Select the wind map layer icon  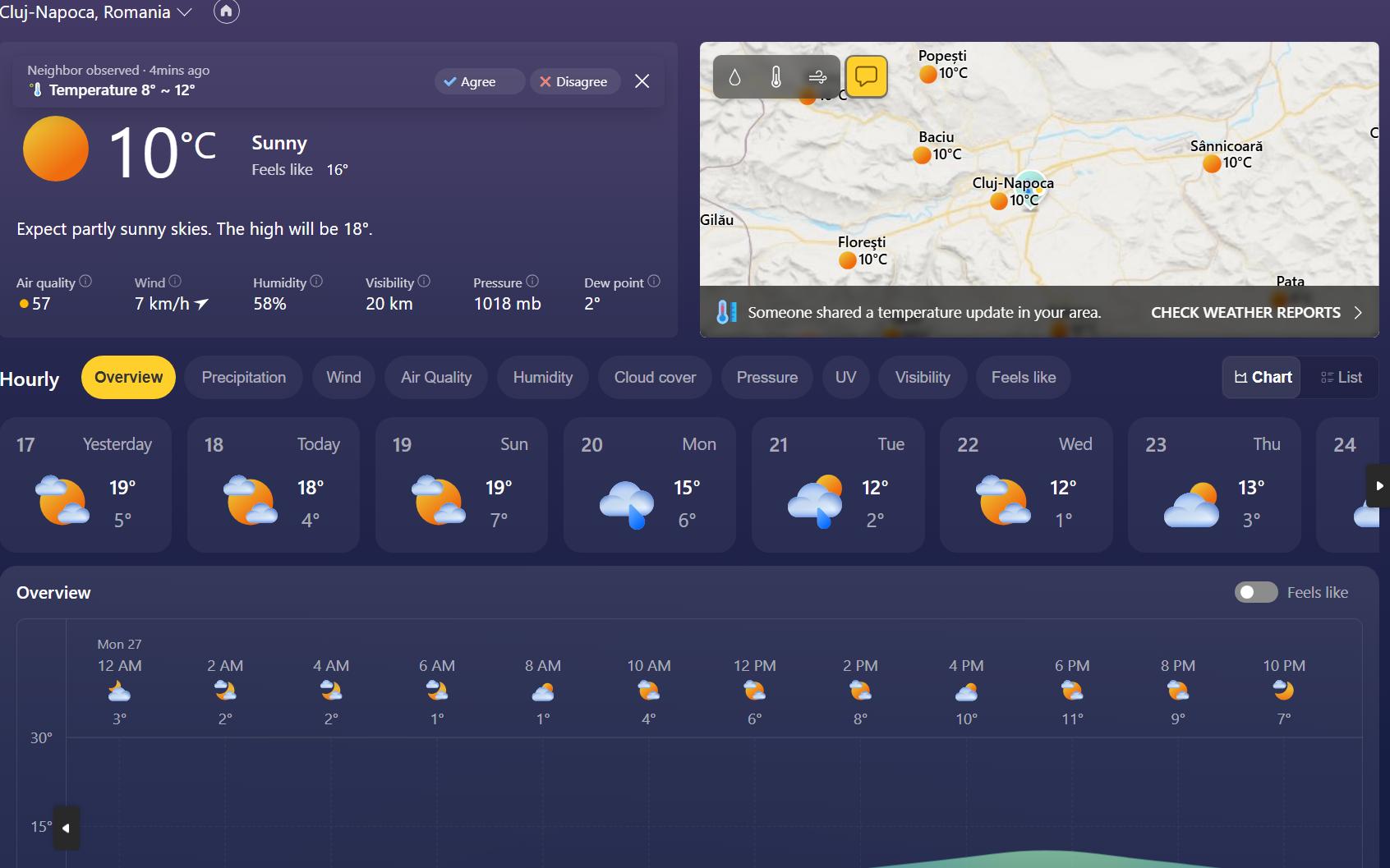(x=817, y=77)
